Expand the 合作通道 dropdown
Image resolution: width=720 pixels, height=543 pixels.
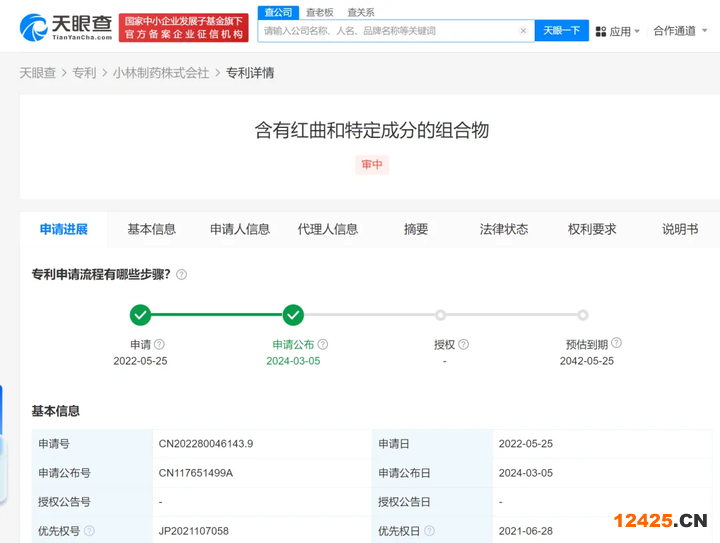(678, 31)
